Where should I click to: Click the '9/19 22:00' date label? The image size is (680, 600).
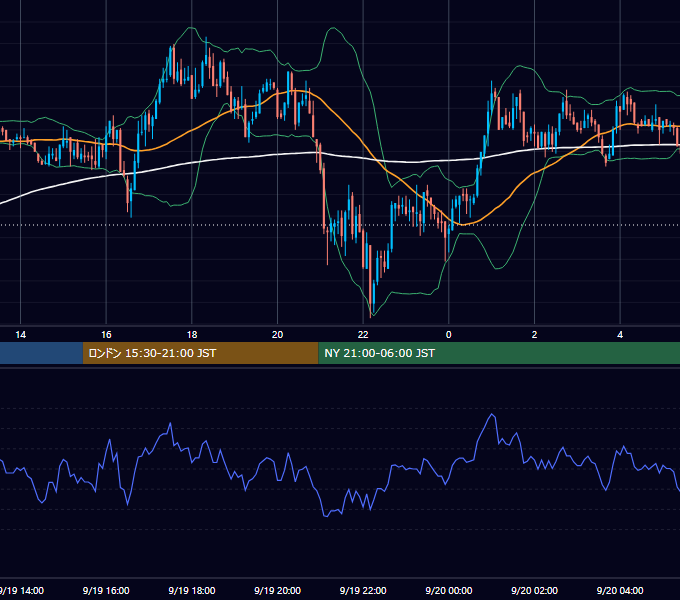[363, 590]
